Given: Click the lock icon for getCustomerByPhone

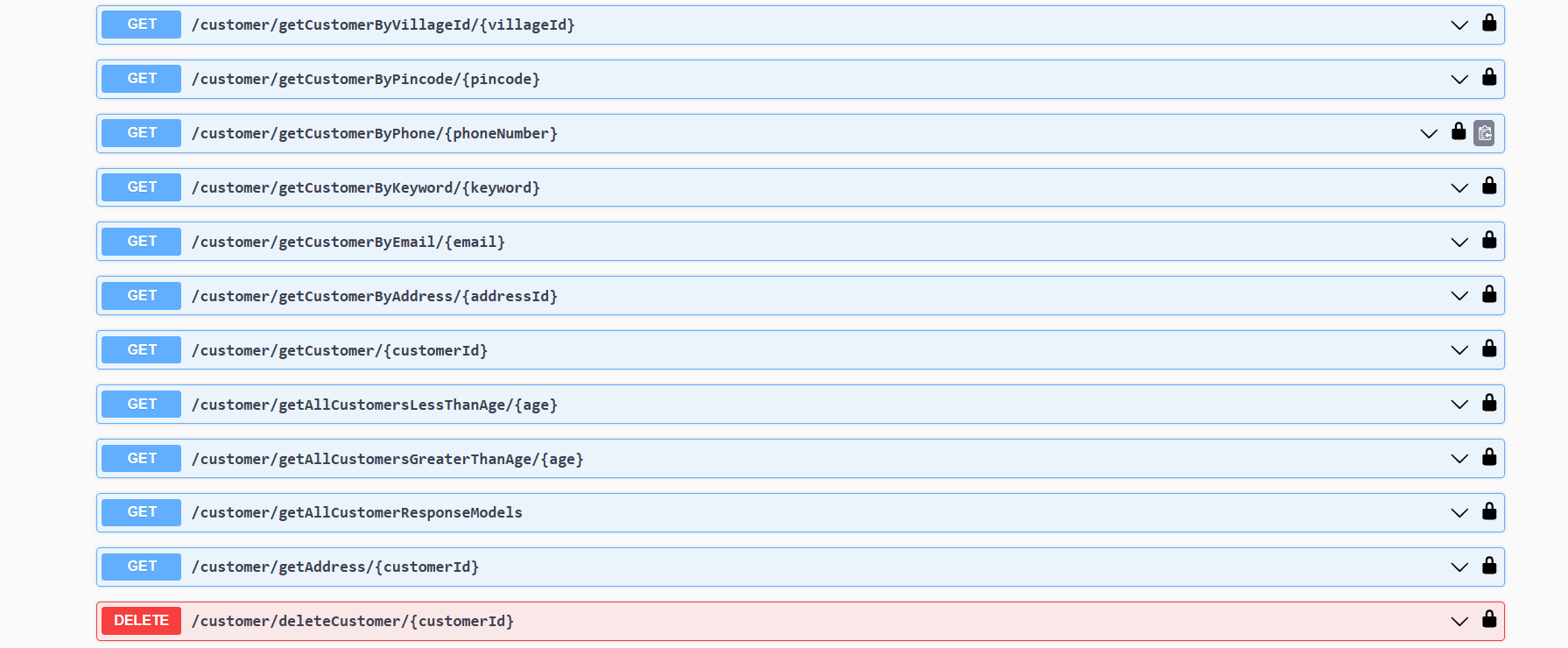Looking at the screenshot, I should point(1459,131).
